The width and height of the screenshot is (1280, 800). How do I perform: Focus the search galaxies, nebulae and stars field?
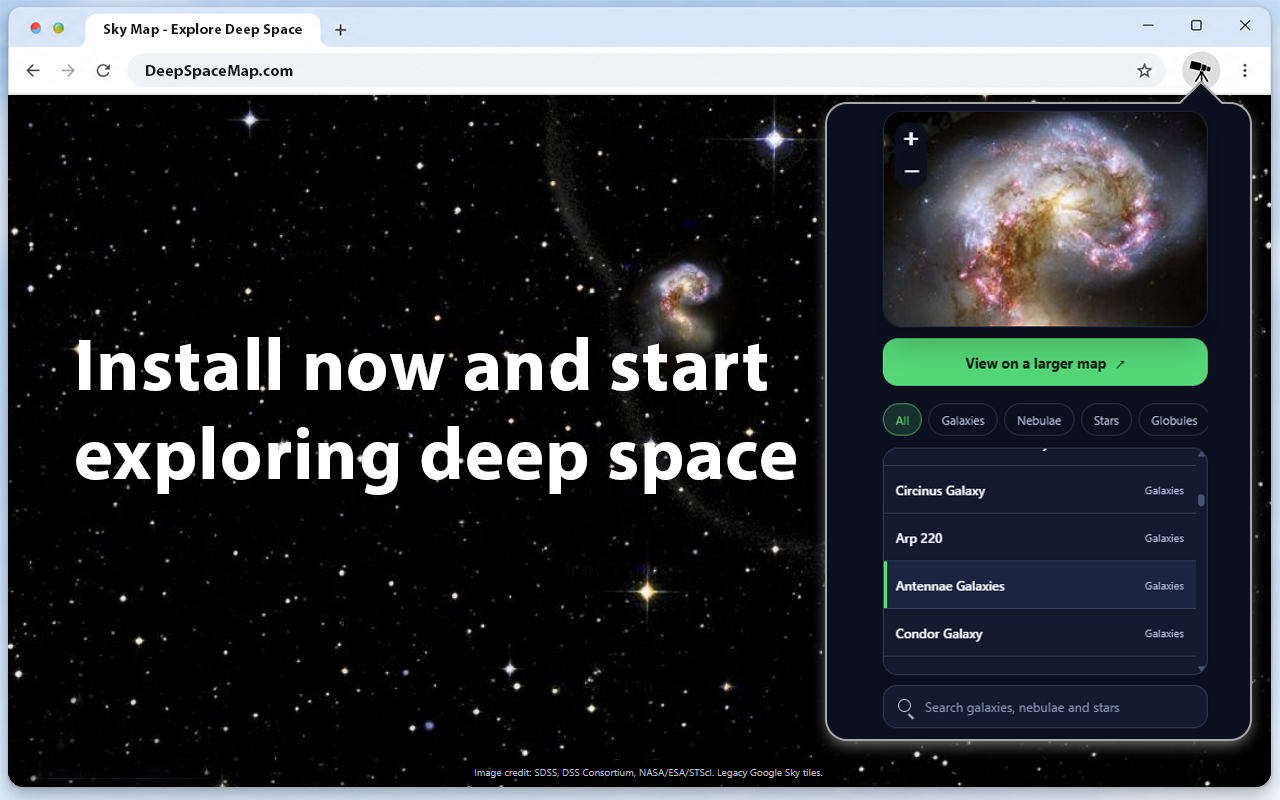click(1045, 707)
